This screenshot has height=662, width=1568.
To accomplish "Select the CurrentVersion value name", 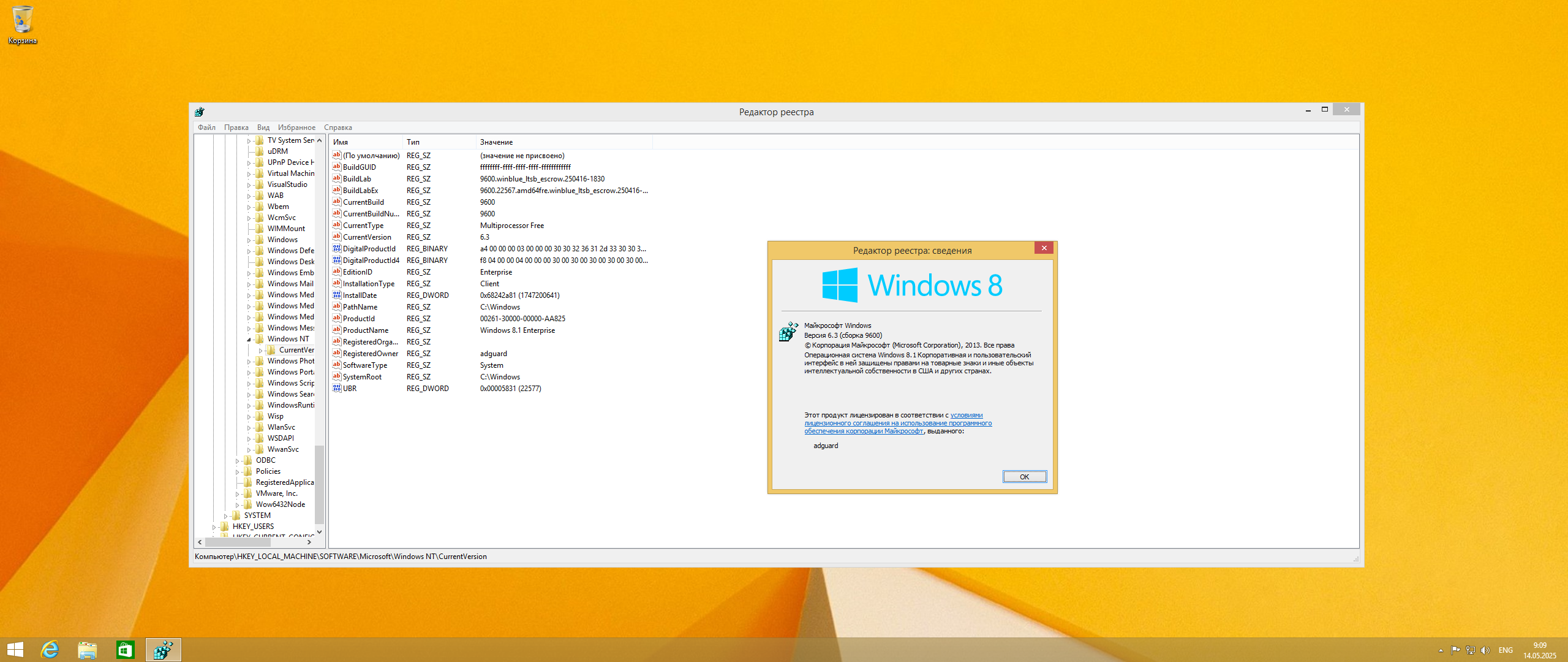I will 367,237.
